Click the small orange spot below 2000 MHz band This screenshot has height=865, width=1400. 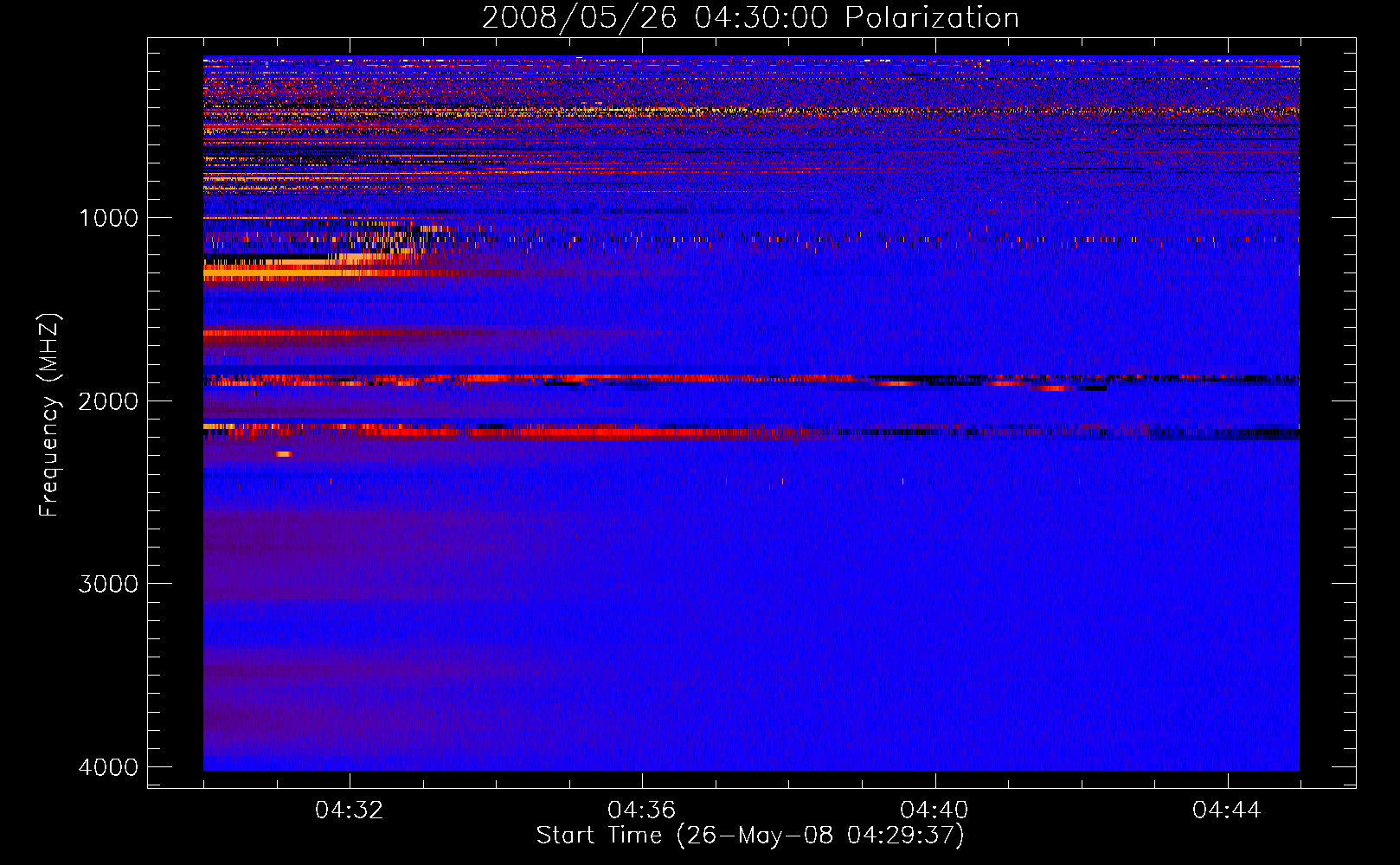(x=284, y=454)
